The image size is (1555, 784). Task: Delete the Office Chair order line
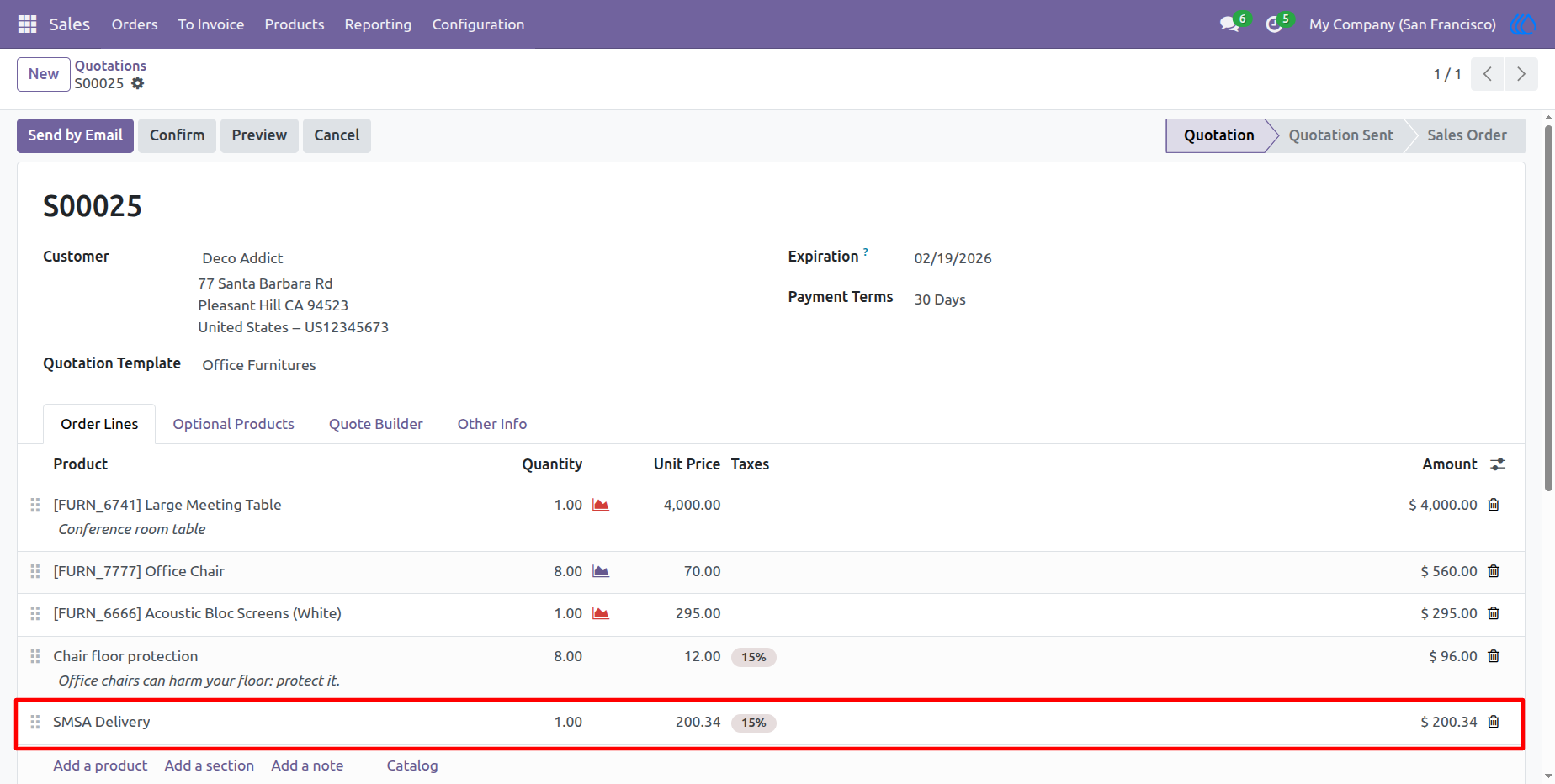[x=1494, y=571]
